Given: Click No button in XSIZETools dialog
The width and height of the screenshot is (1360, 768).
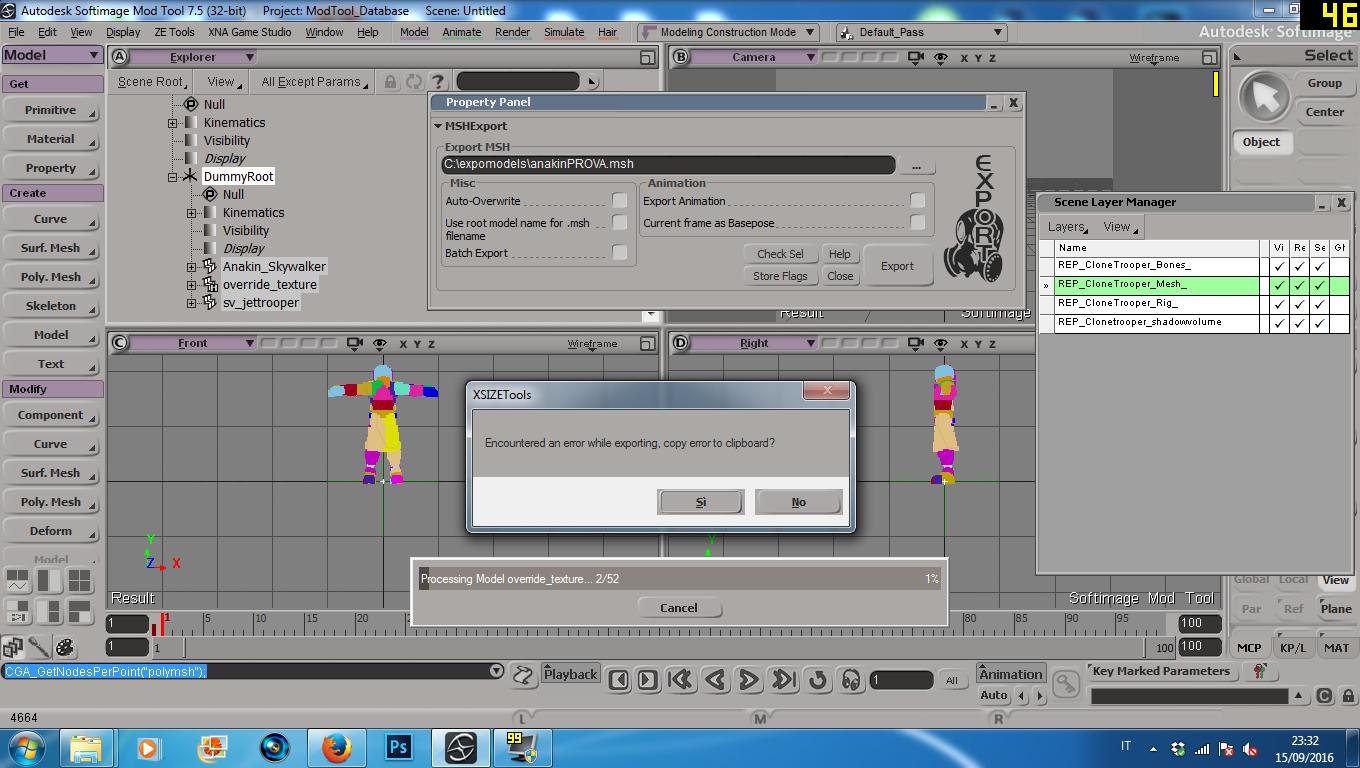Looking at the screenshot, I should point(798,502).
